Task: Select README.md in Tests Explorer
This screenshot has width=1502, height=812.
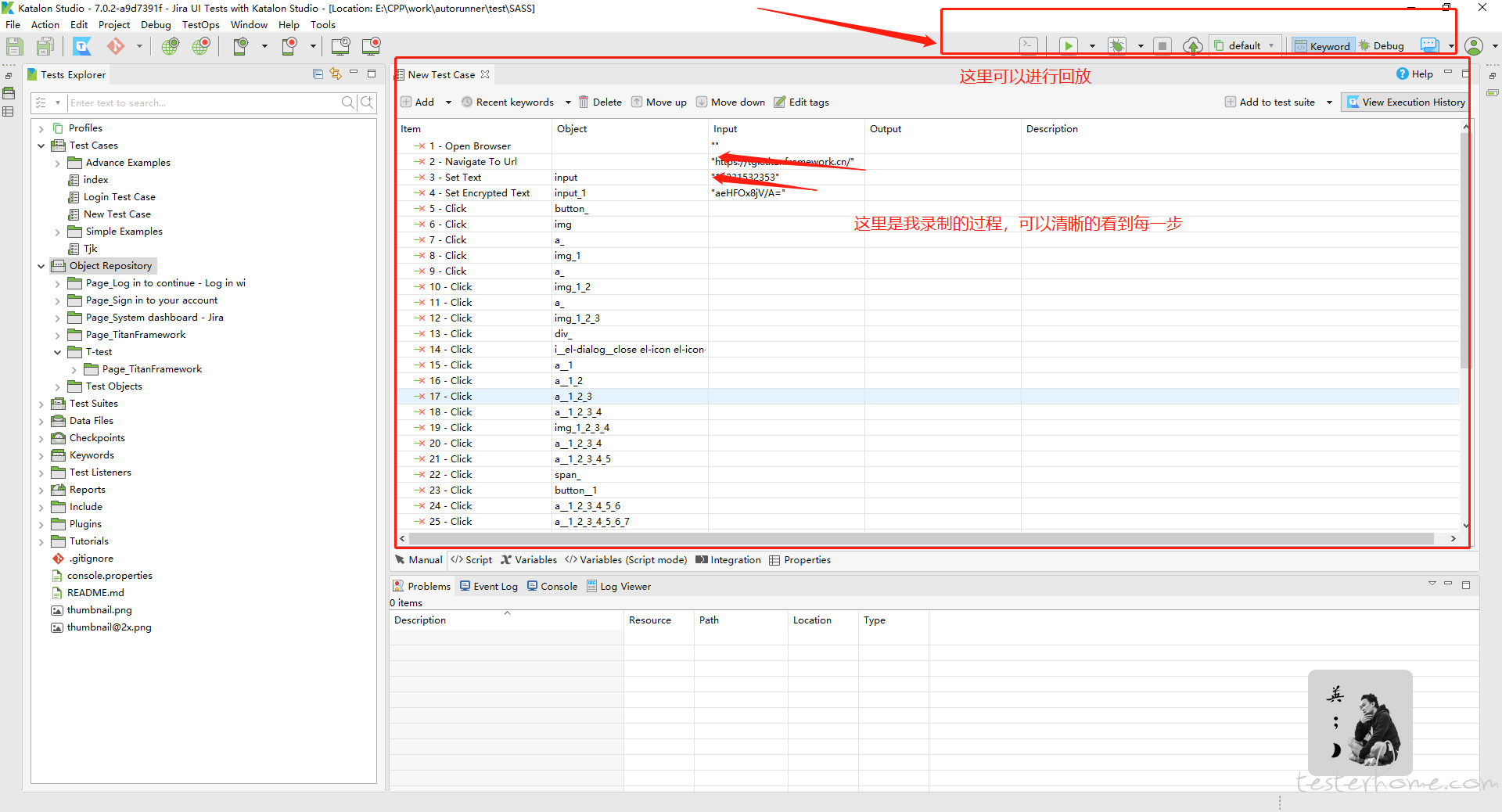Action: (95, 593)
